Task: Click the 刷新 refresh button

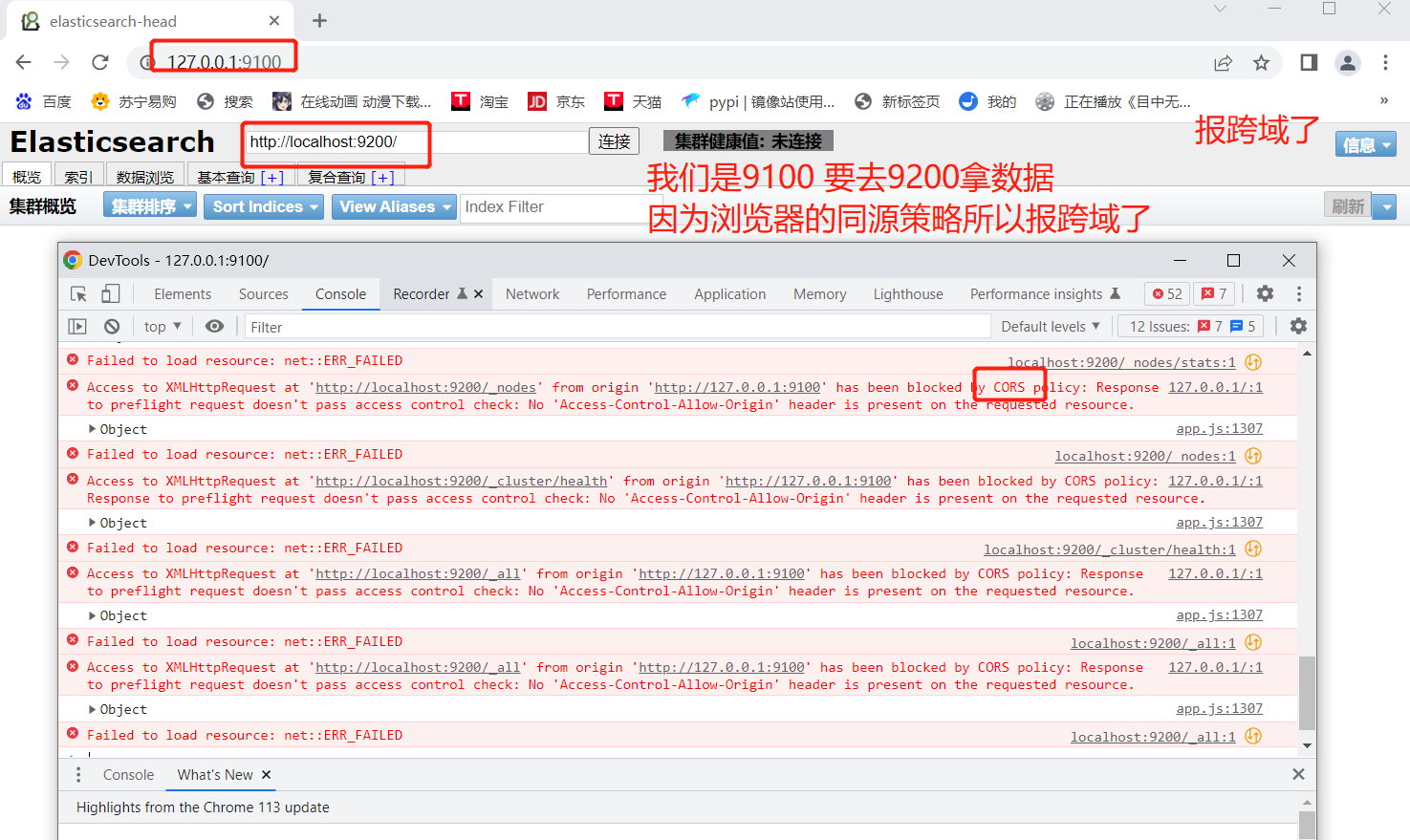Action: point(1348,206)
